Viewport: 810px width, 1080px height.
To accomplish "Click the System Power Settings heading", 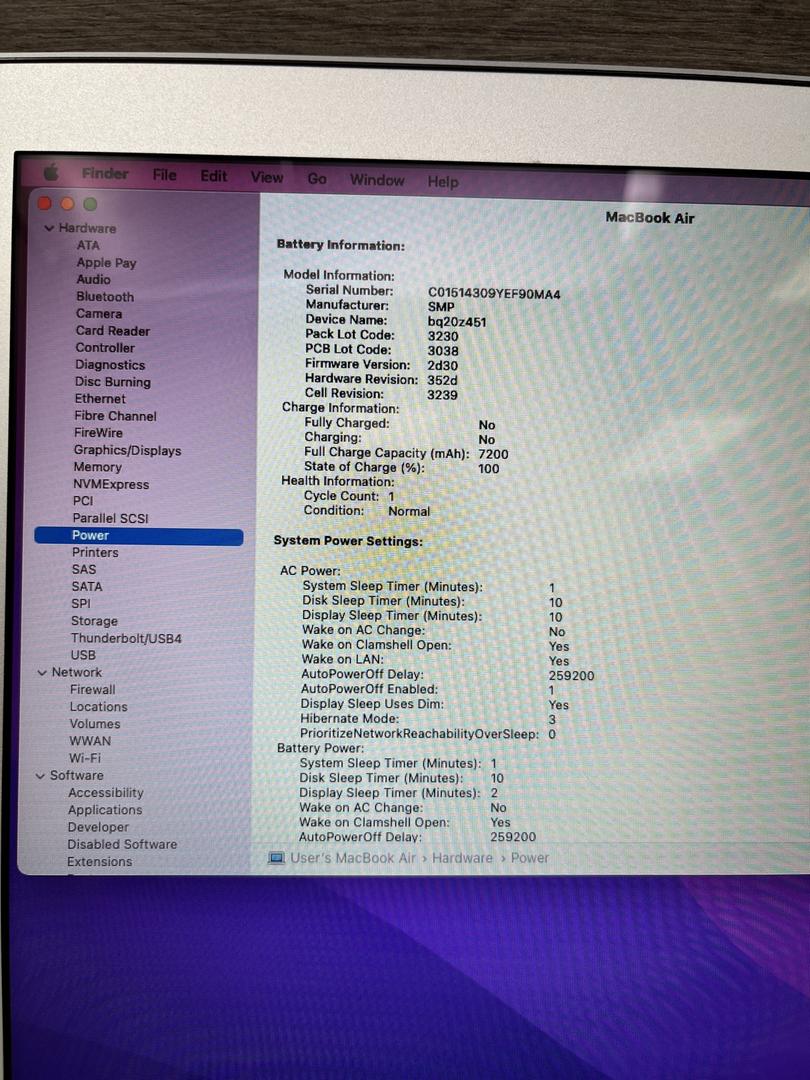I will 348,541.
